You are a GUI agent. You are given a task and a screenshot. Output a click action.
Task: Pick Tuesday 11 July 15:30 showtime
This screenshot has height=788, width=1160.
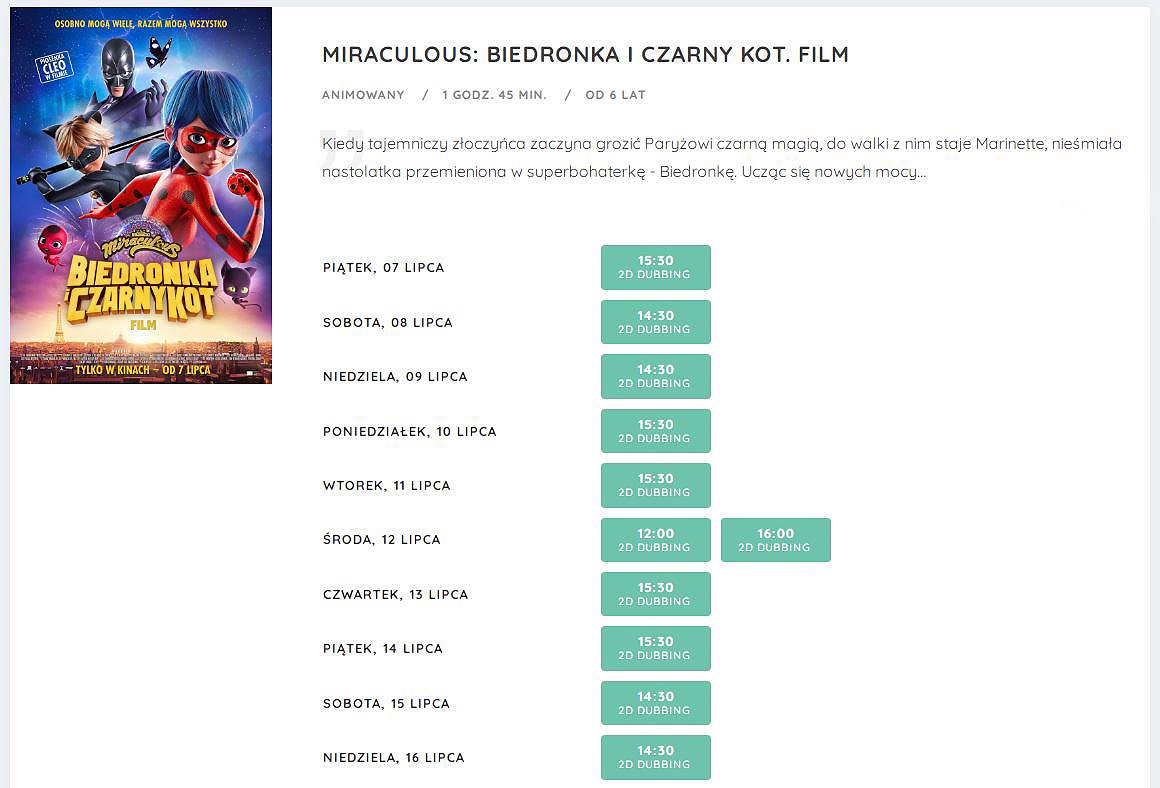coord(655,485)
